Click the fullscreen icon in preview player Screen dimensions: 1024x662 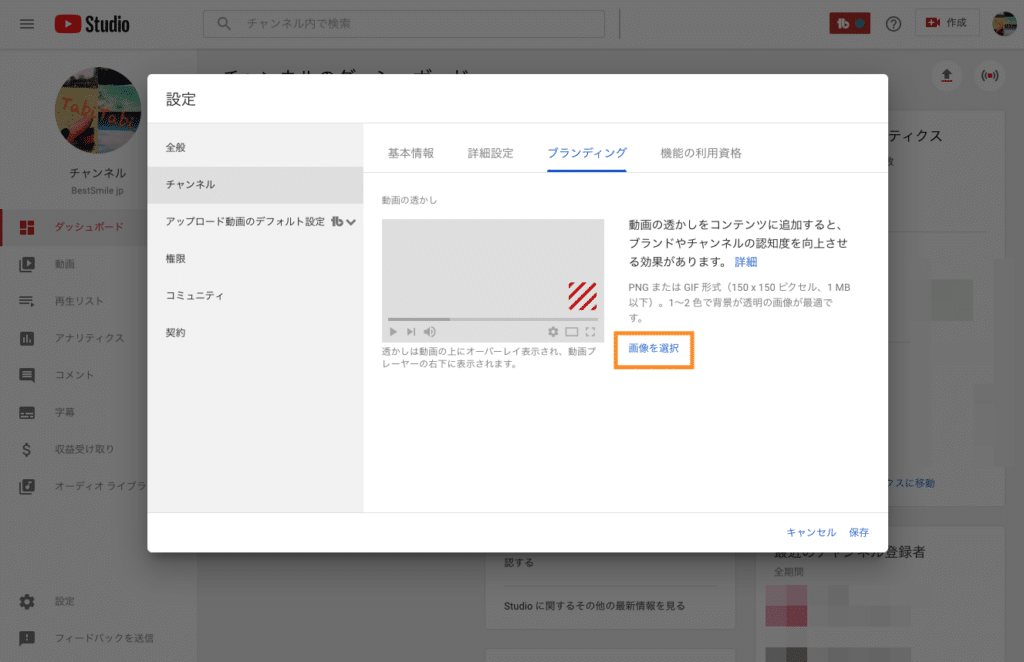[x=590, y=332]
